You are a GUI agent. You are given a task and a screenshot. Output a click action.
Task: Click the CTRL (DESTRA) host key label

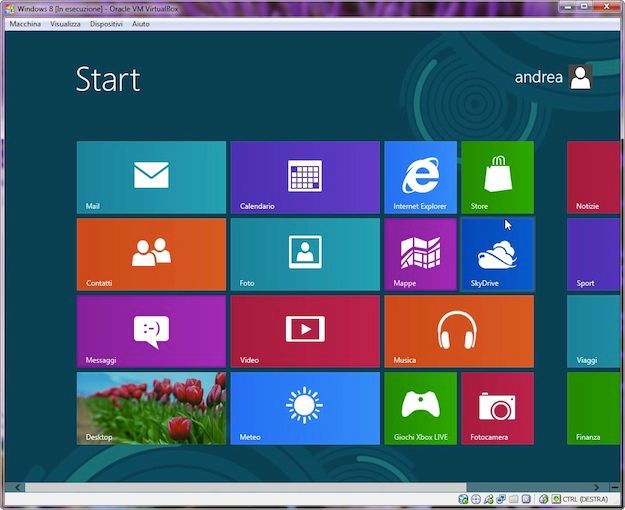(585, 499)
